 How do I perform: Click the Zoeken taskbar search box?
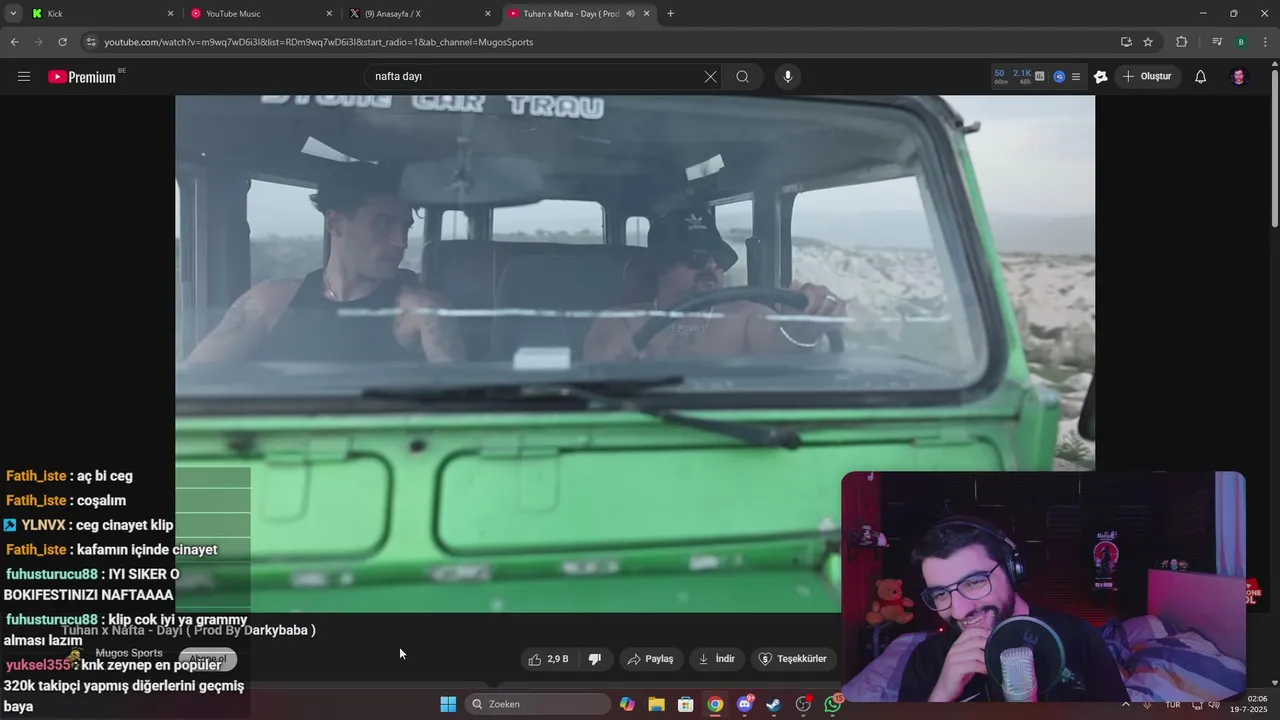click(538, 704)
